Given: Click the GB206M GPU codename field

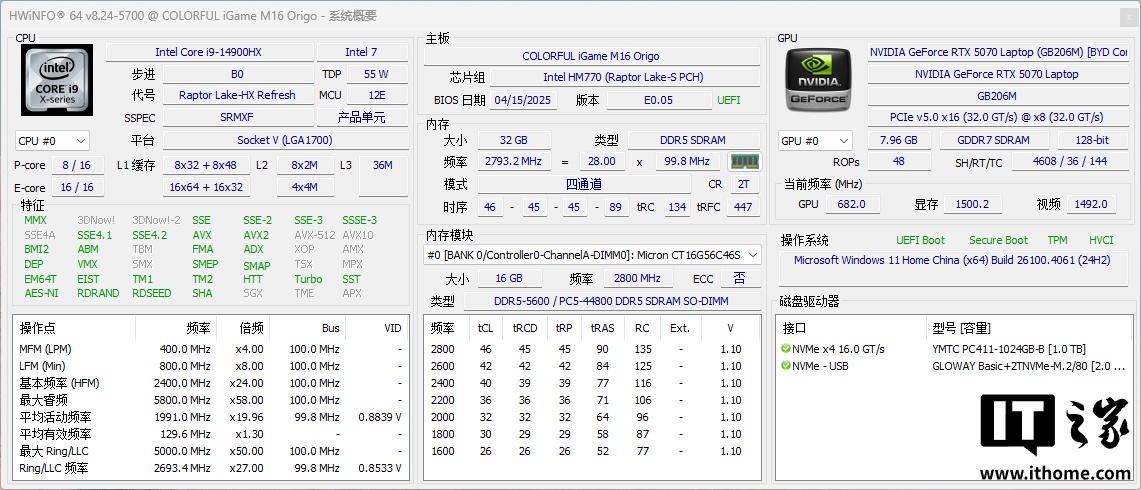Looking at the screenshot, I should coord(996,96).
